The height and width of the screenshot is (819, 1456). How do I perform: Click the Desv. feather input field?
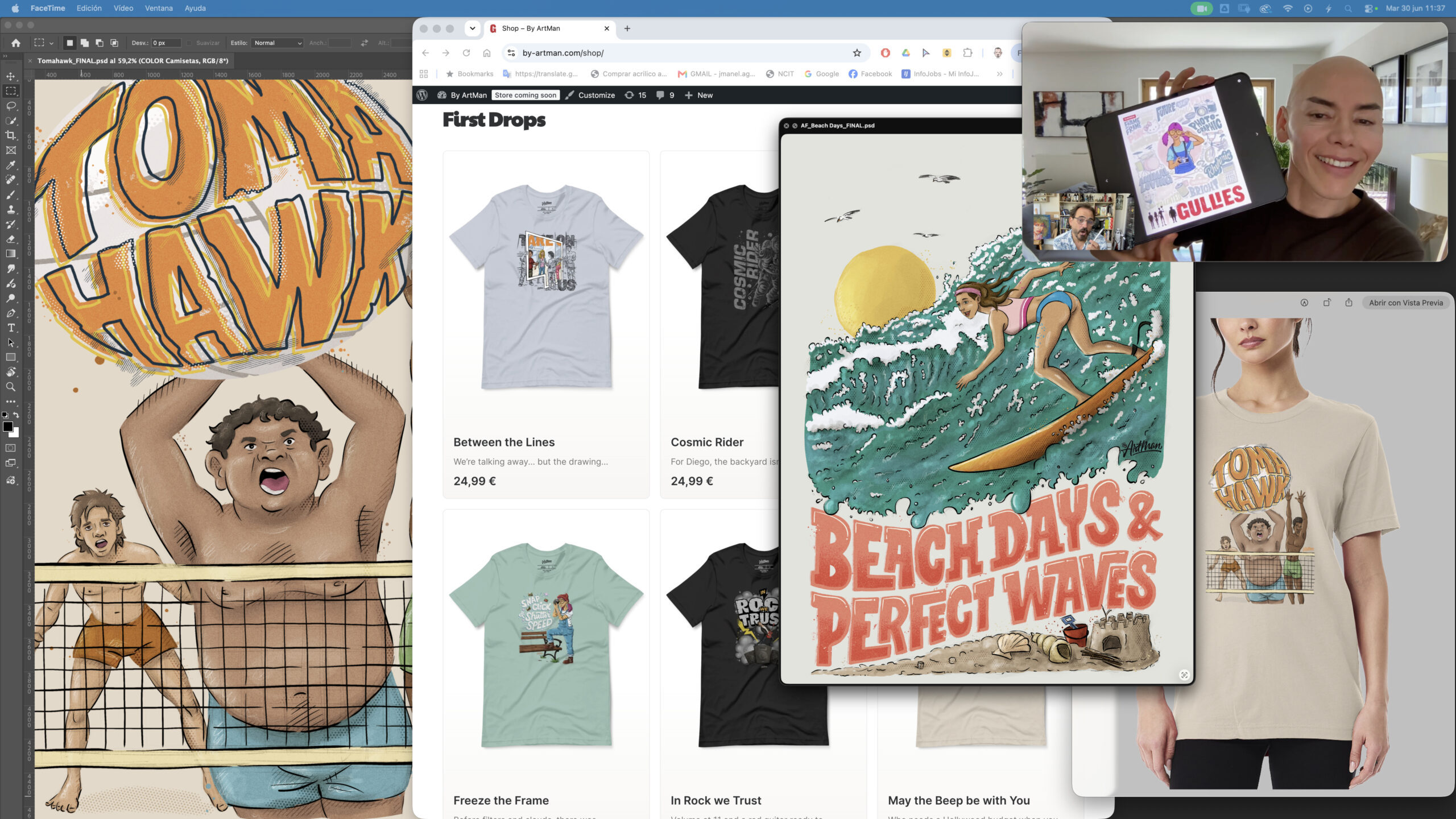pyautogui.click(x=166, y=43)
